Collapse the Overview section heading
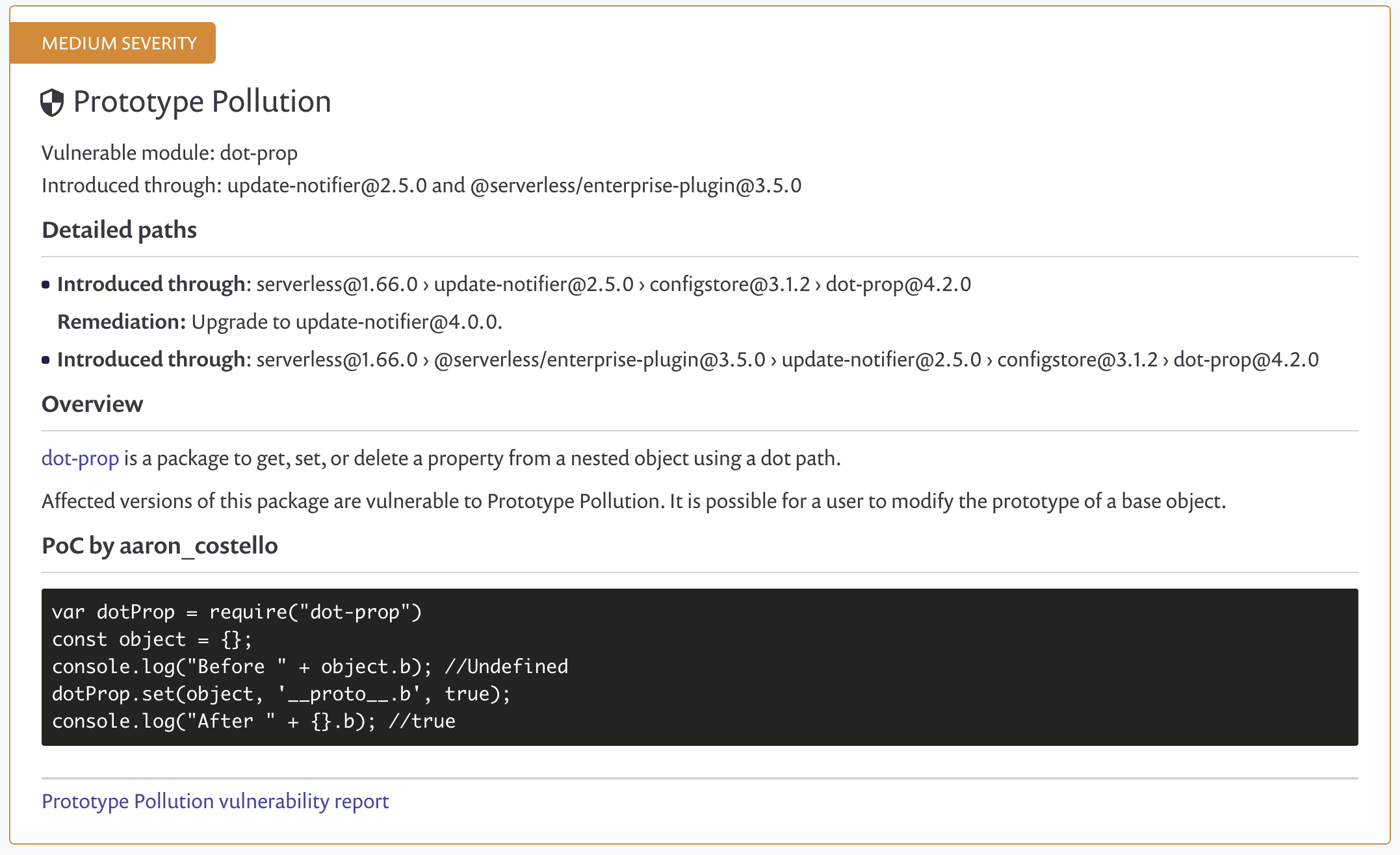 click(92, 403)
